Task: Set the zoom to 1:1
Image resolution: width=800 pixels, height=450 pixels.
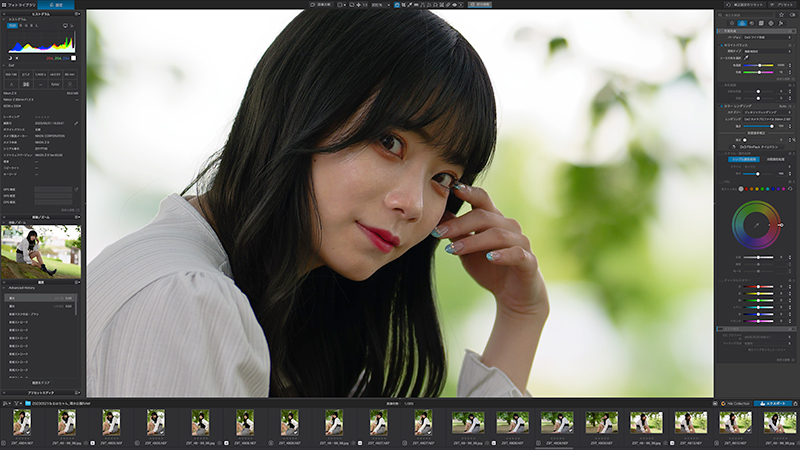Action: pyautogui.click(x=365, y=5)
